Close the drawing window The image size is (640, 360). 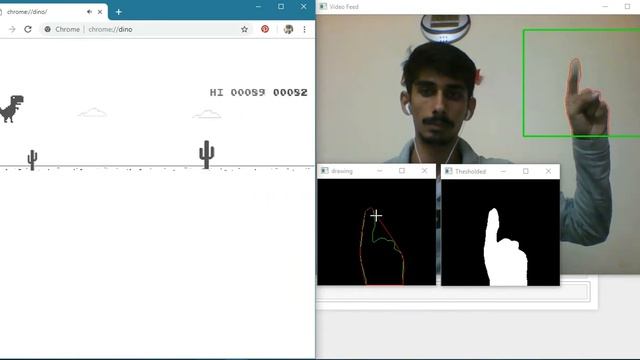(424, 171)
